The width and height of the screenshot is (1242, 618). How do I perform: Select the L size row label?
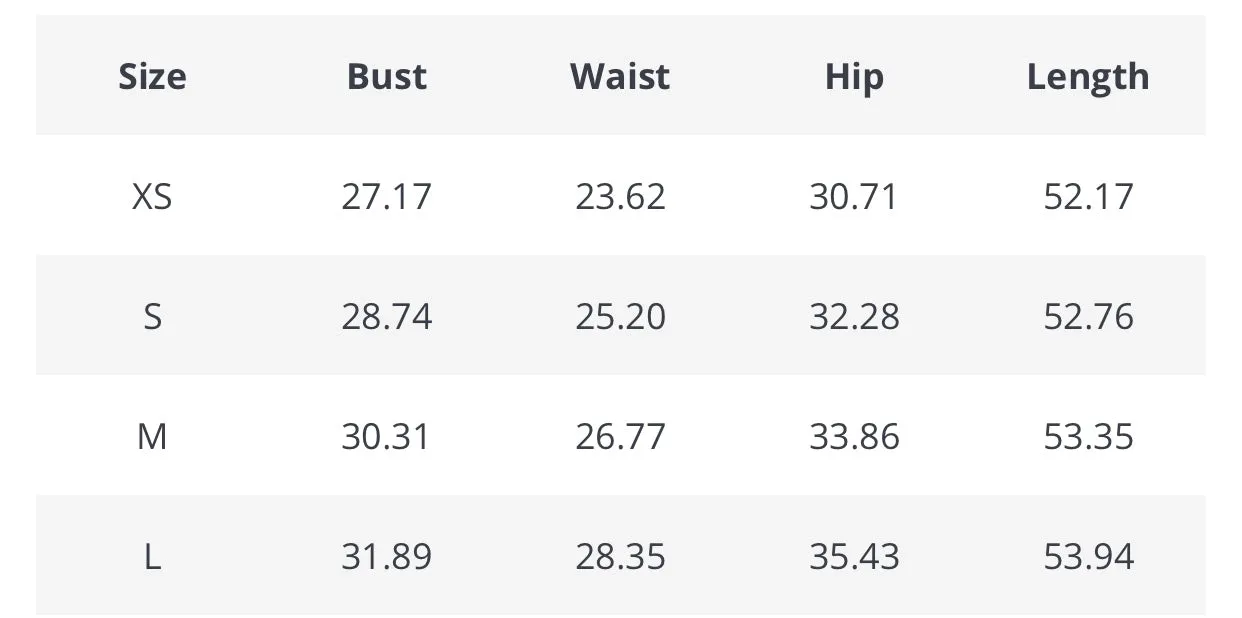tap(152, 556)
